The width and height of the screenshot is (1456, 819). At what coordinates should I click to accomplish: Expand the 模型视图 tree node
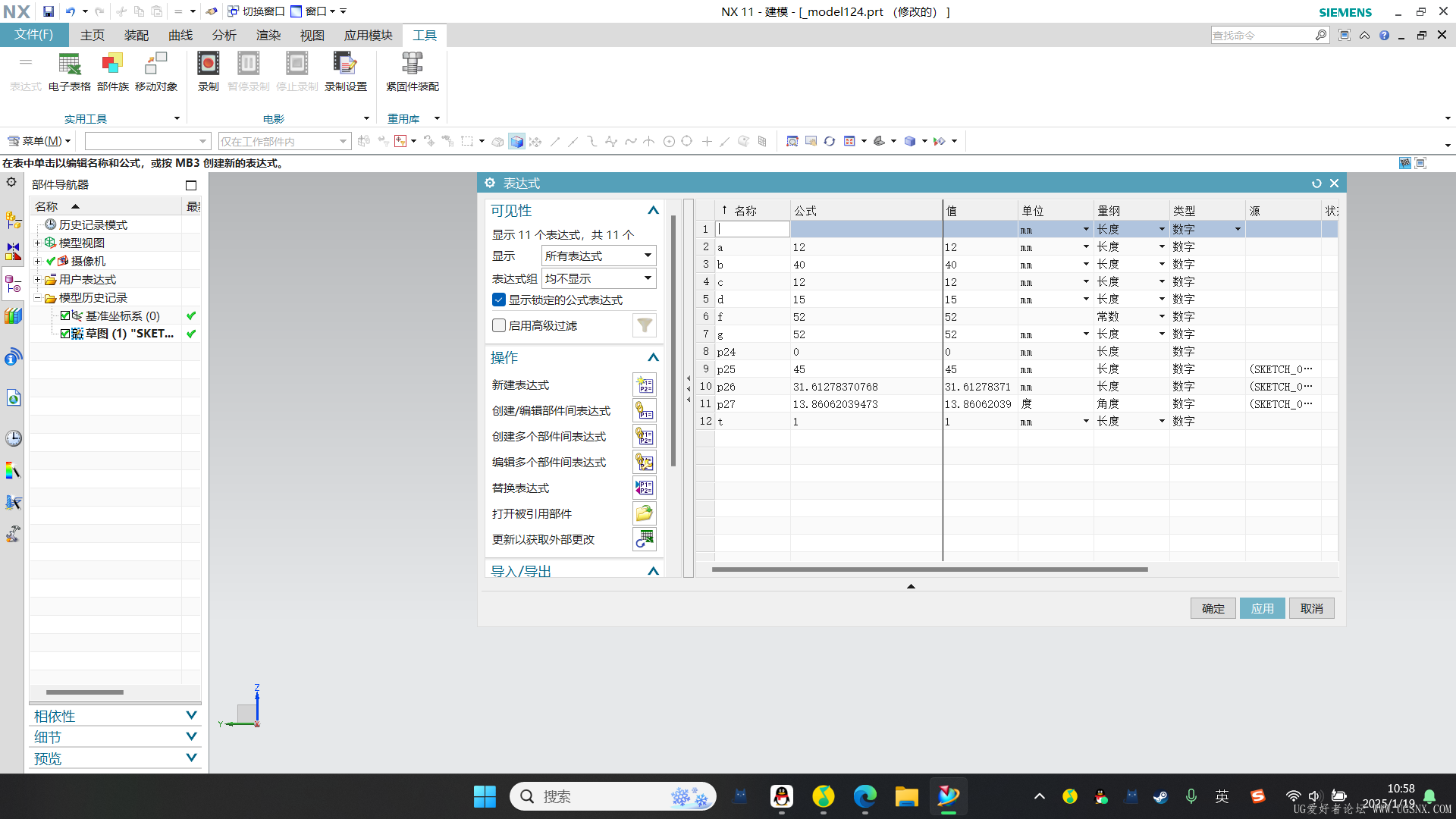(x=37, y=243)
